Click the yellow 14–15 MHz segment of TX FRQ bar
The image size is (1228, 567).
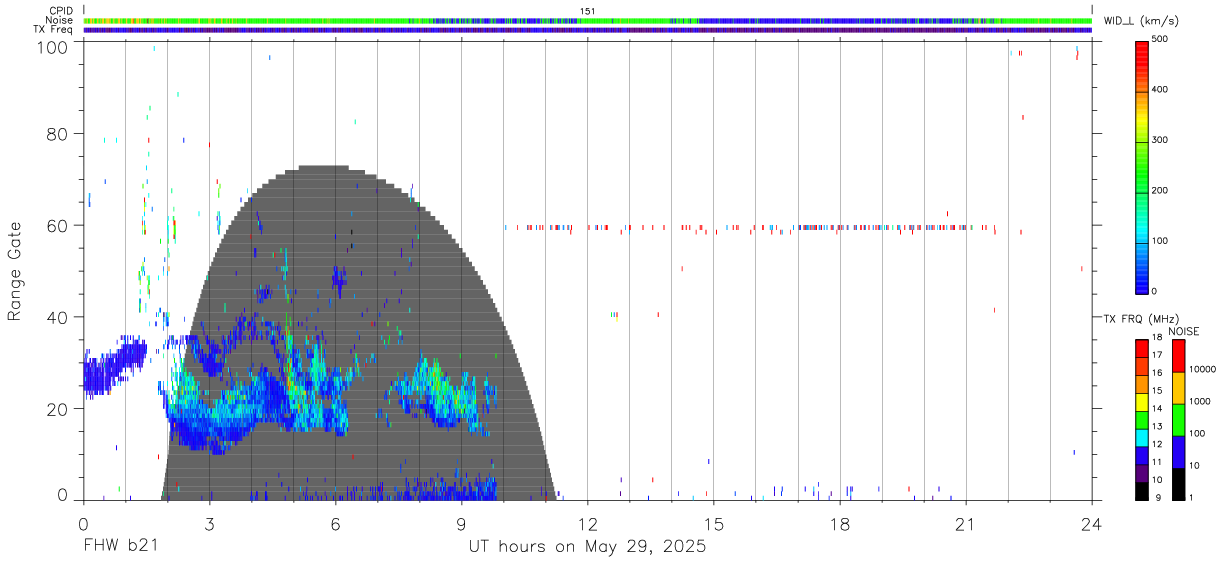click(1142, 401)
